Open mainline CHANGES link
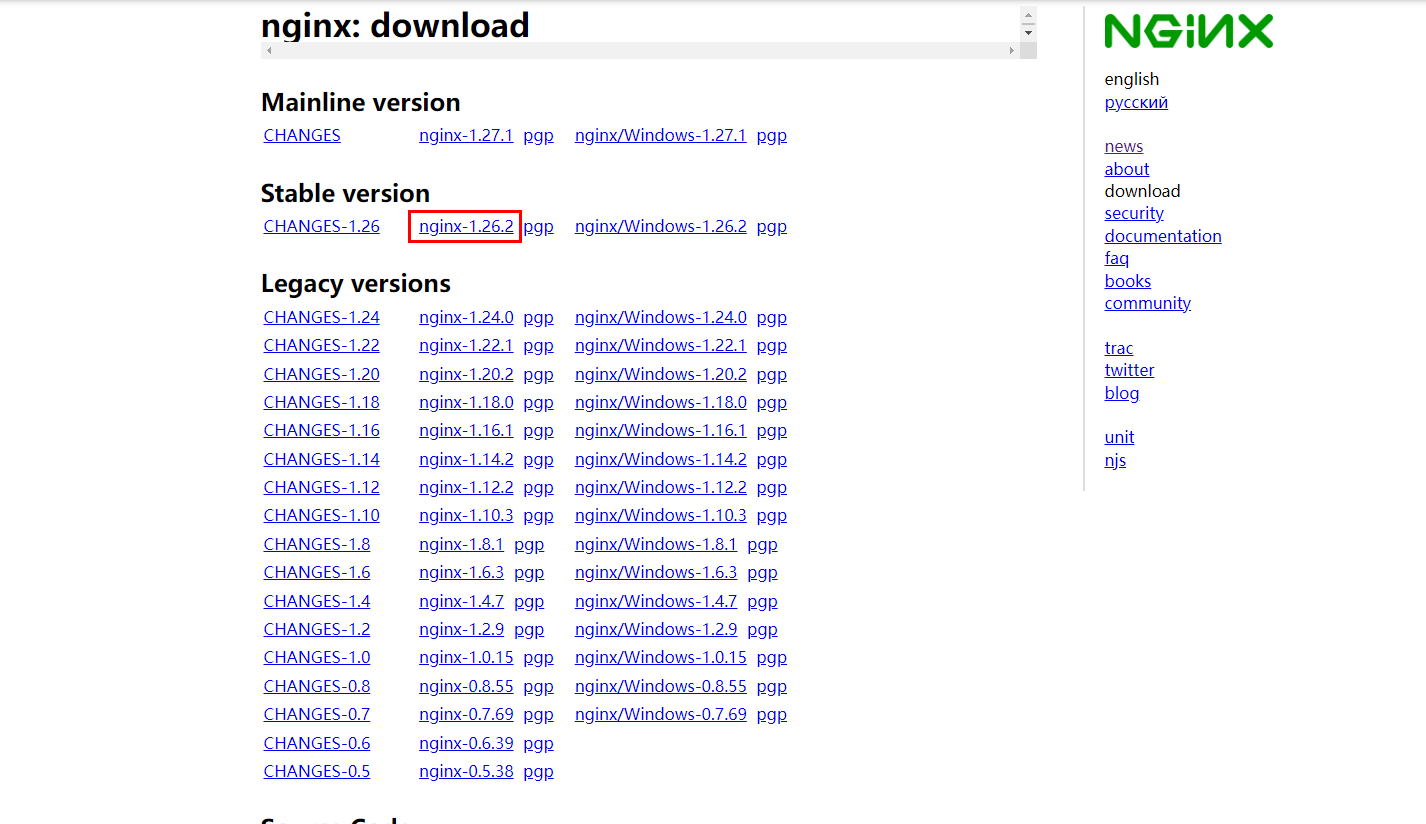Screen dimensions: 1426x824 302,135
